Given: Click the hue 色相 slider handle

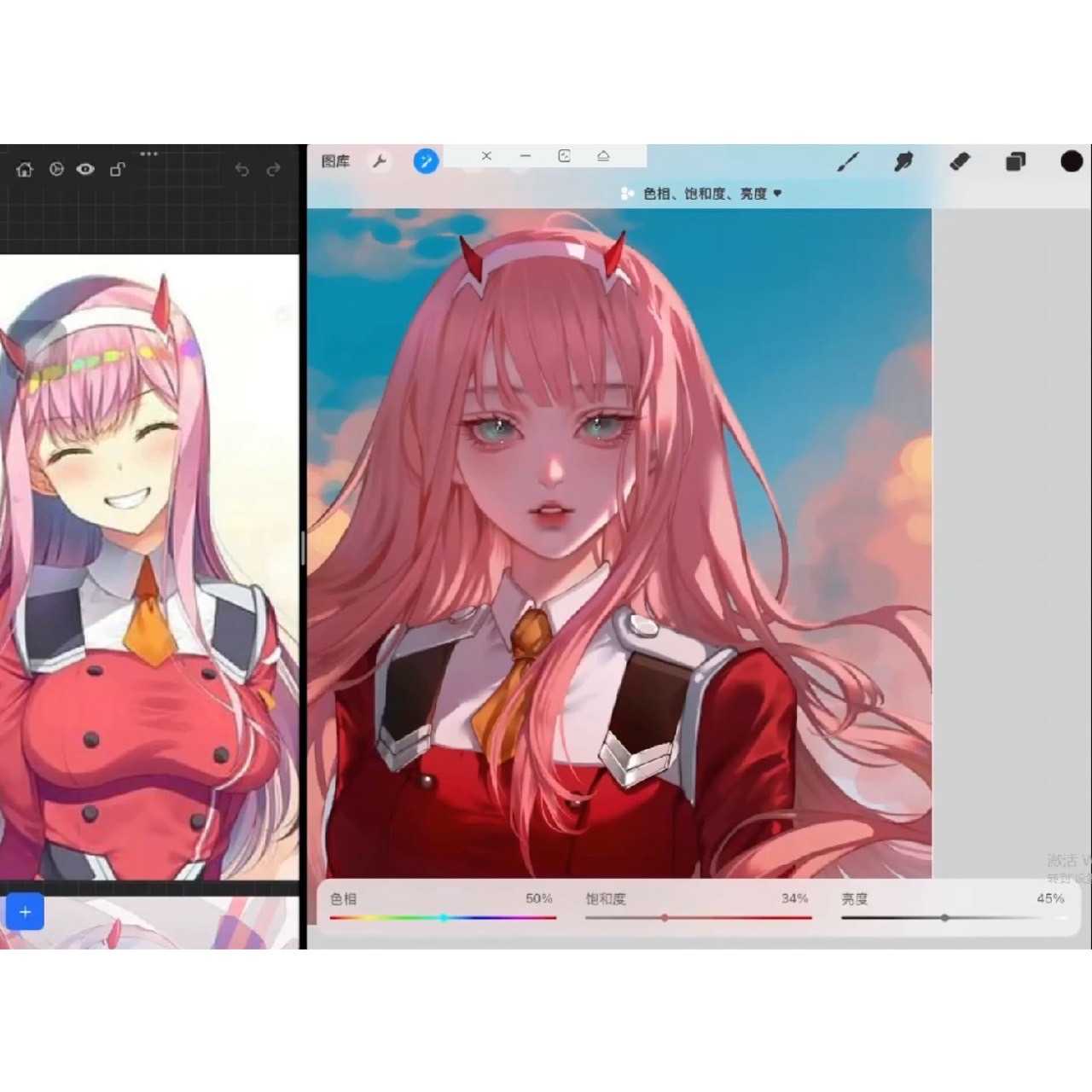Looking at the screenshot, I should pyautogui.click(x=444, y=918).
